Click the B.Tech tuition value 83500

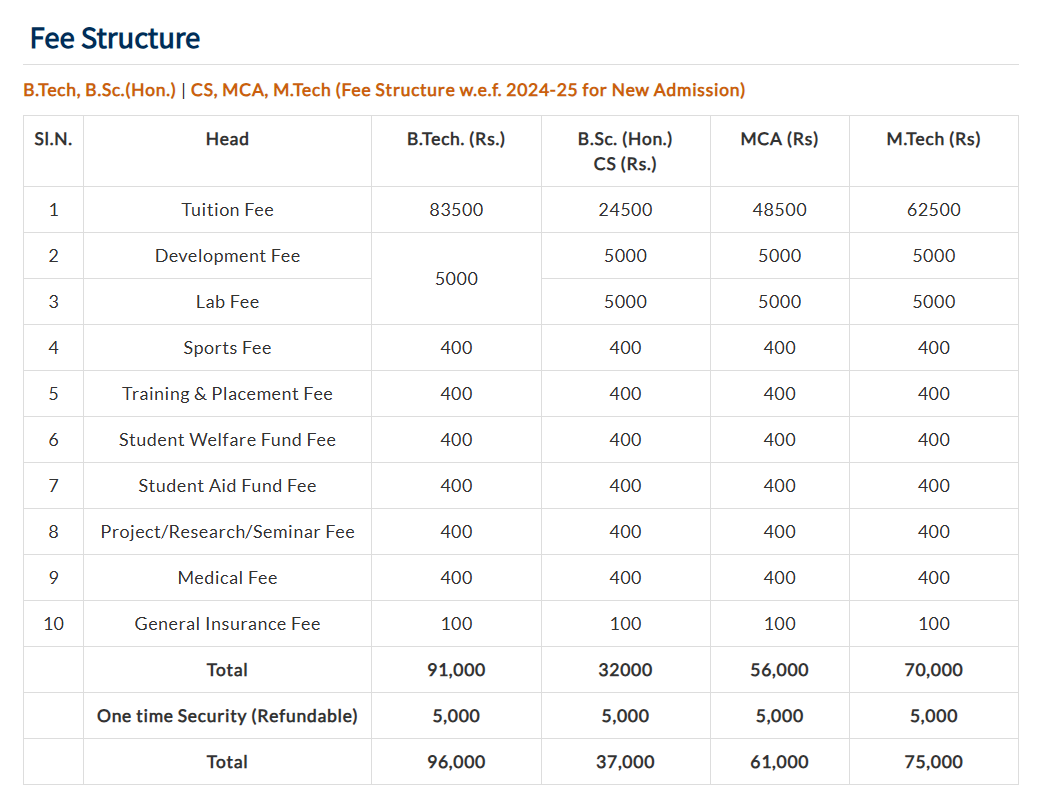[456, 210]
